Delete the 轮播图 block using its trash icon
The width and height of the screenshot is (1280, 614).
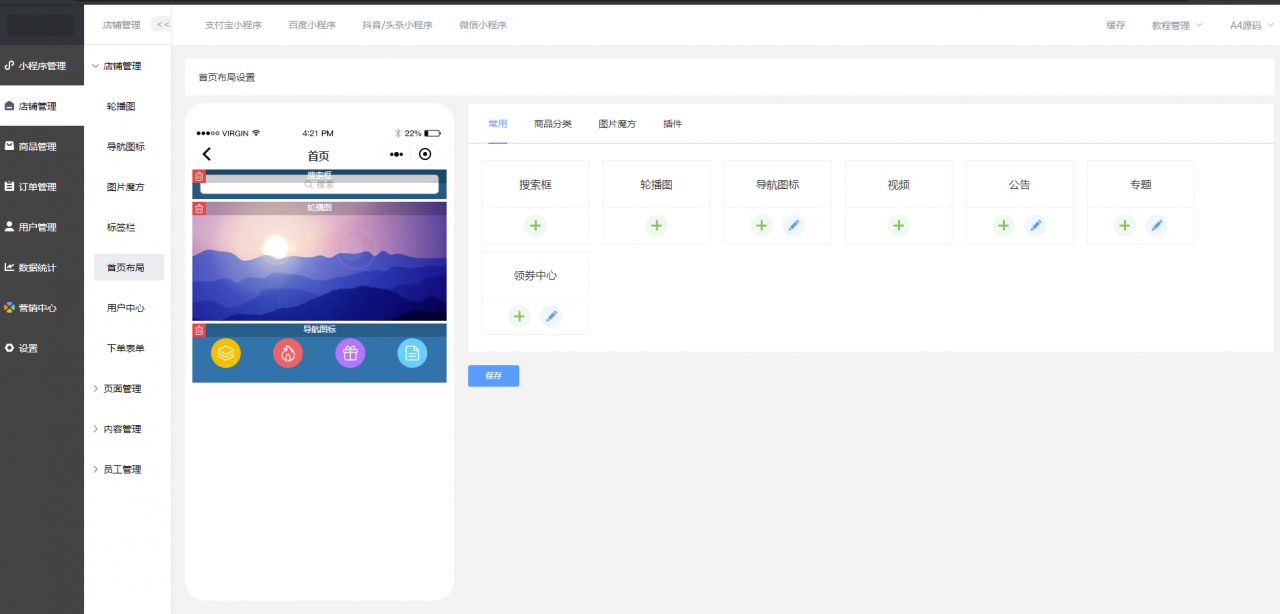199,209
